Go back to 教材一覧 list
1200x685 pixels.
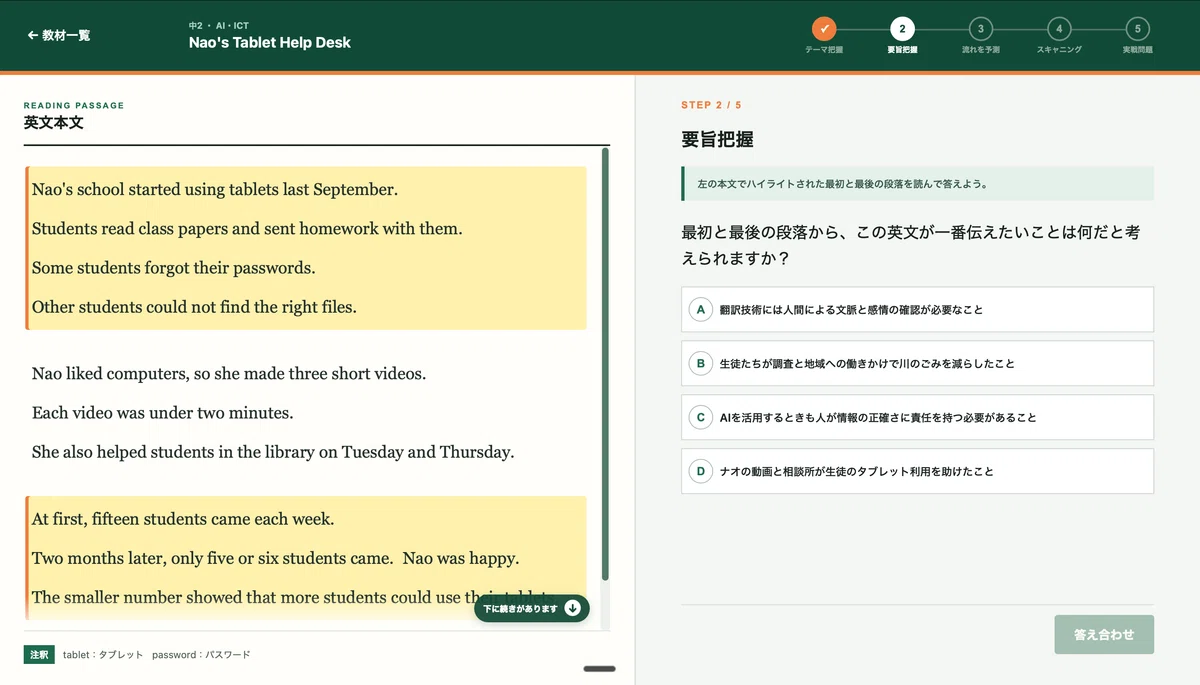pos(59,35)
